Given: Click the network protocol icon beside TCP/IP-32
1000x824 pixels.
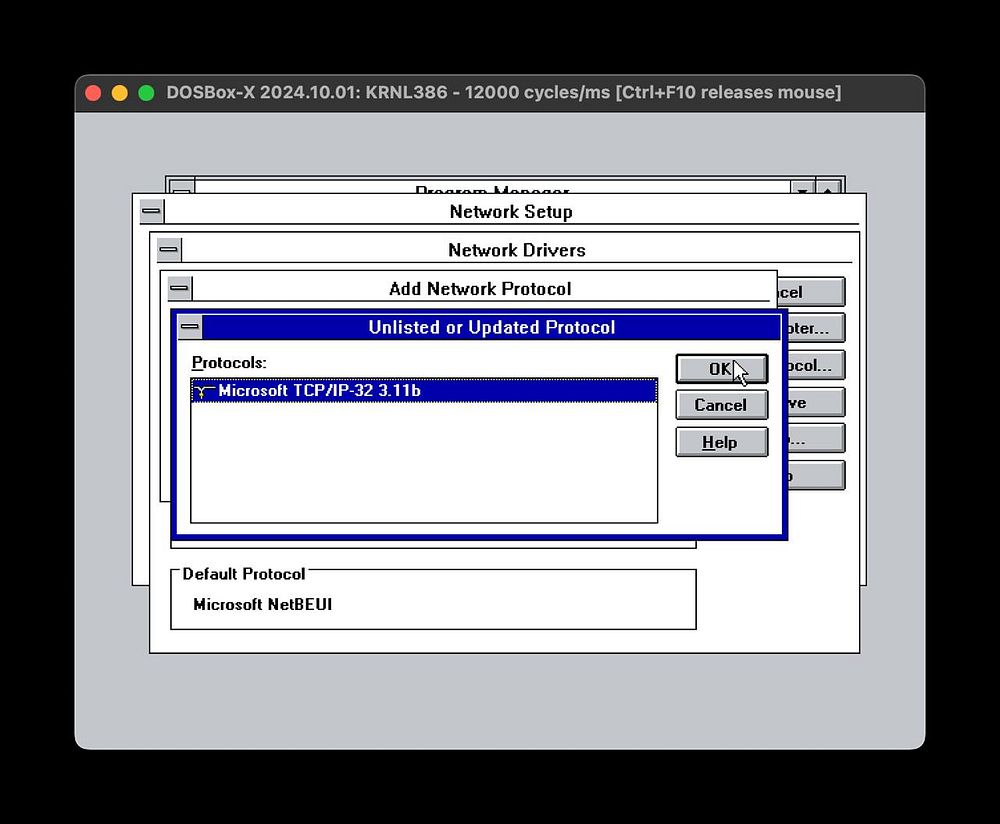Looking at the screenshot, I should coord(204,390).
